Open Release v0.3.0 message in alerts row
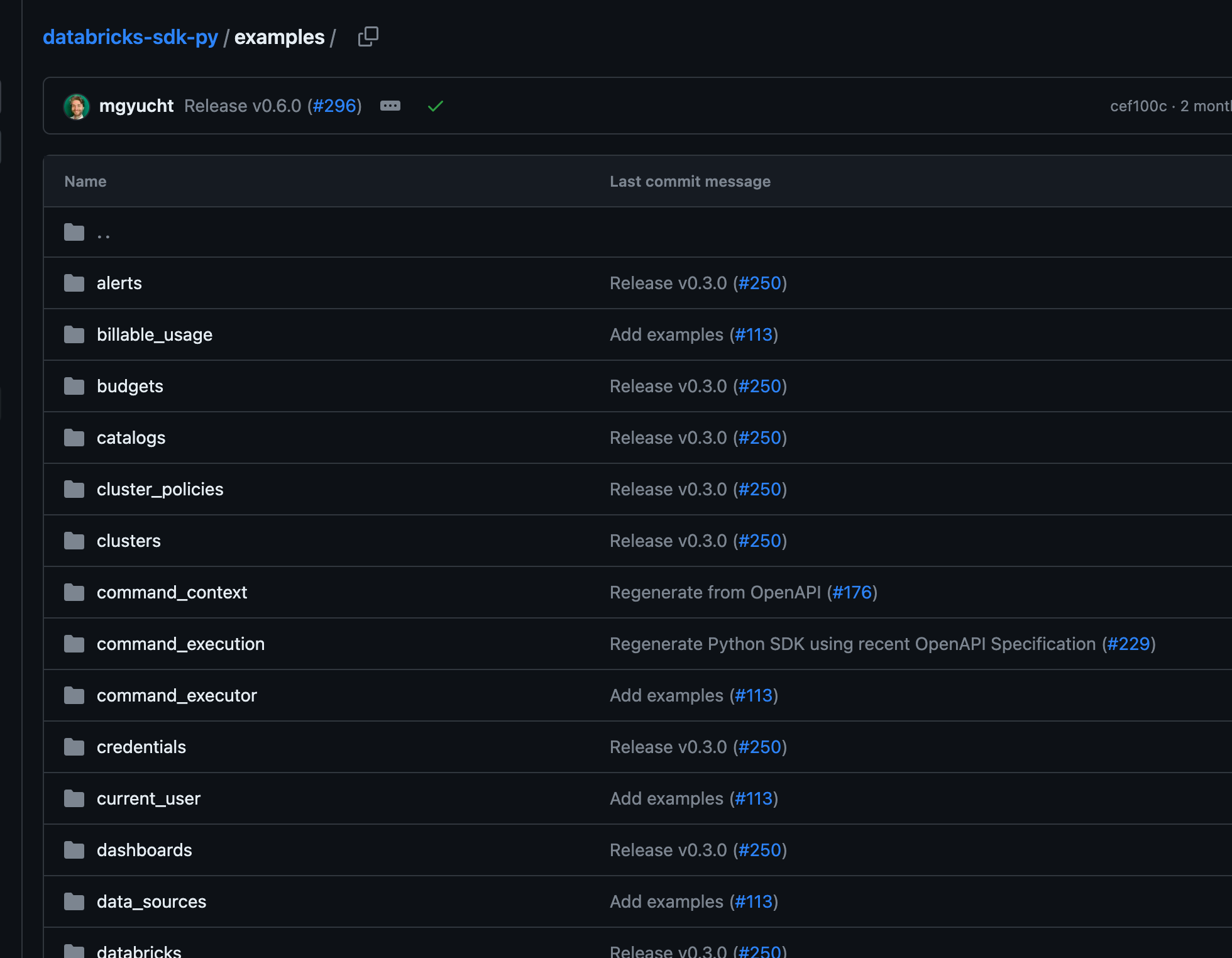 click(x=668, y=283)
